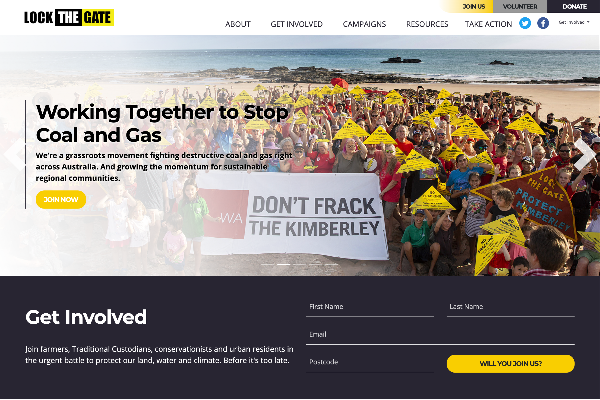This screenshot has width=600, height=400.
Task: Focus the First Name field
Action: [x=370, y=307]
